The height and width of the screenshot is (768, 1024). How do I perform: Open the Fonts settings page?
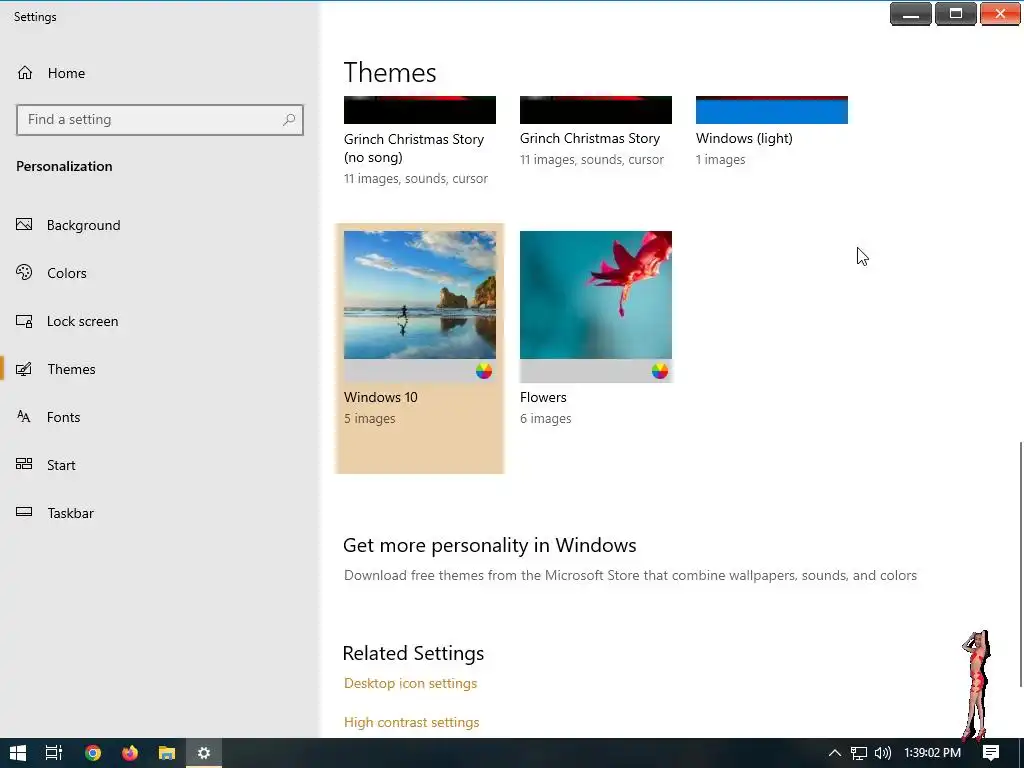[63, 417]
